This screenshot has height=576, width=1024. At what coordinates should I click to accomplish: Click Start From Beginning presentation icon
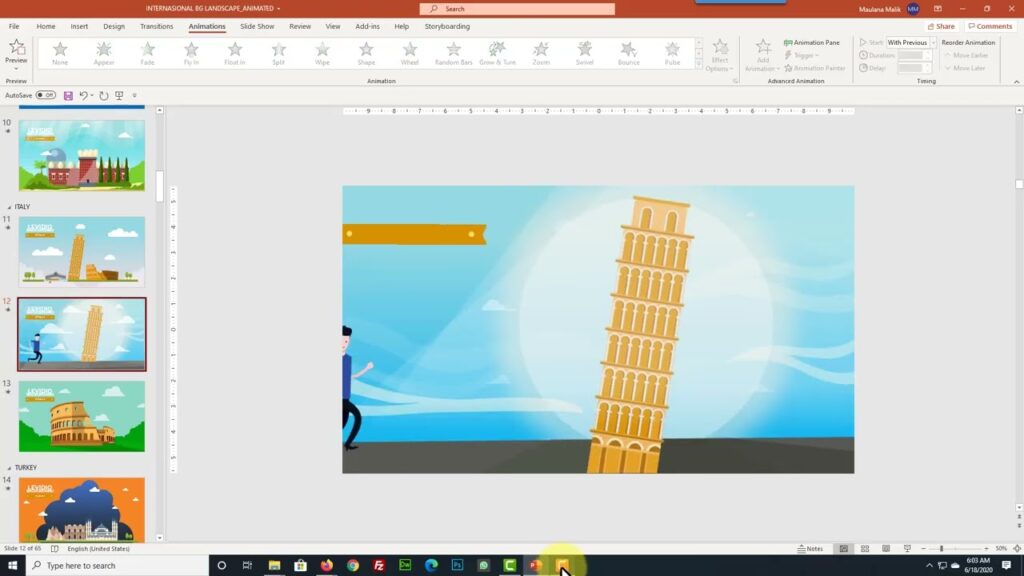click(119, 95)
